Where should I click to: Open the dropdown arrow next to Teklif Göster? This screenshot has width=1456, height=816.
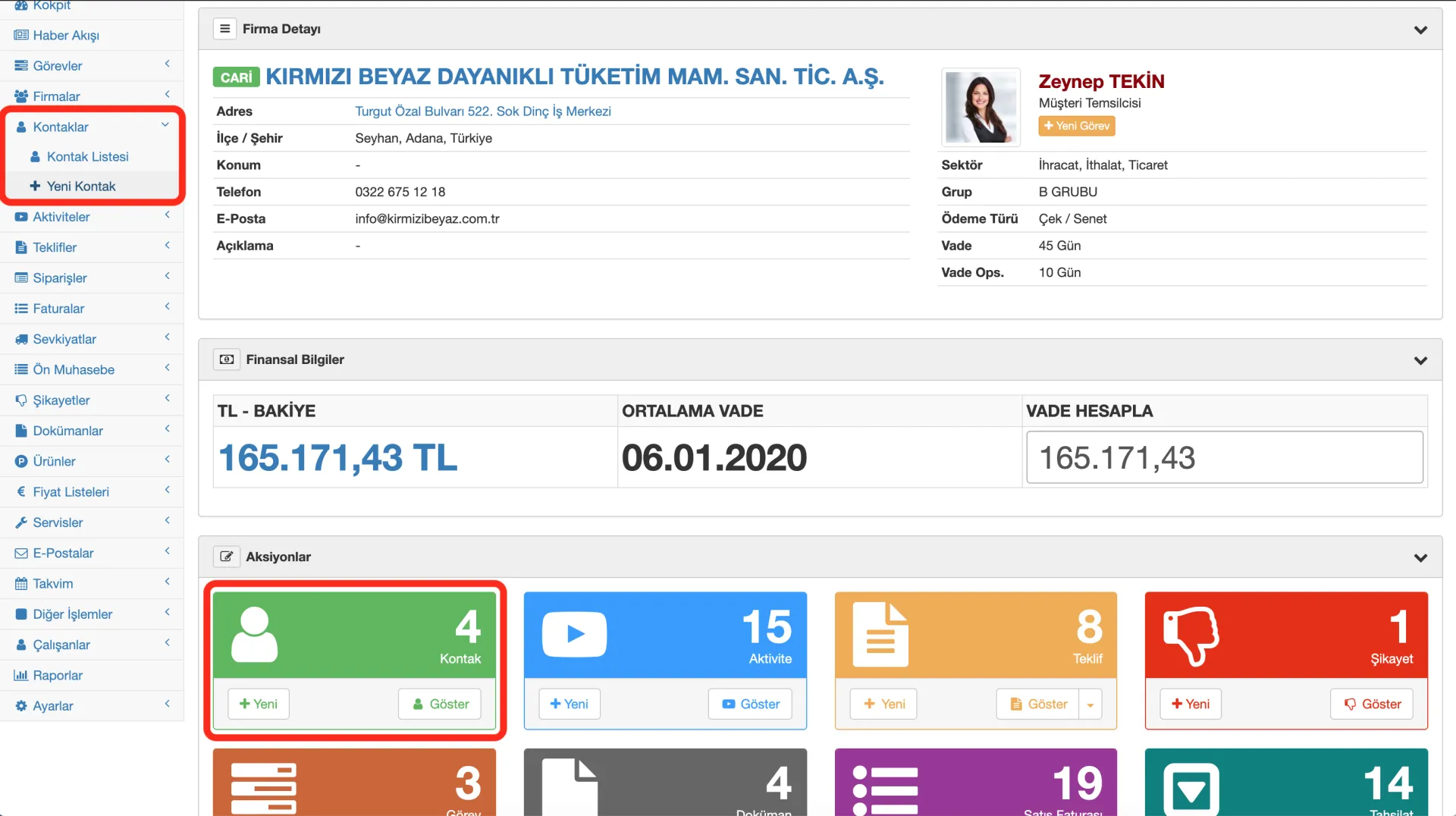pyautogui.click(x=1090, y=704)
